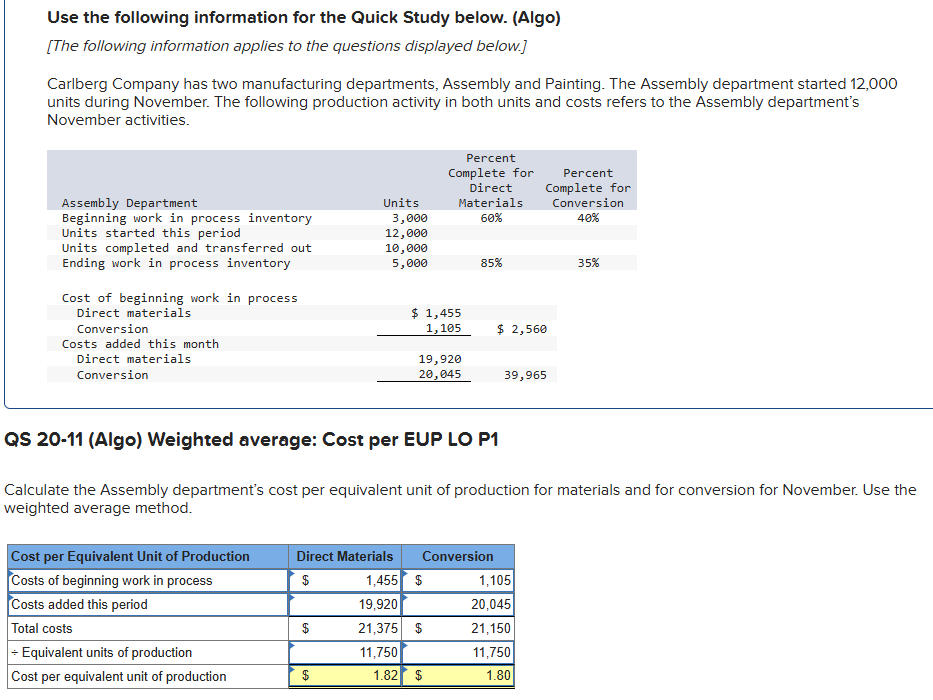Select the Direct Materials equivalent units cell
This screenshot has width=933, height=700.
tap(345, 653)
